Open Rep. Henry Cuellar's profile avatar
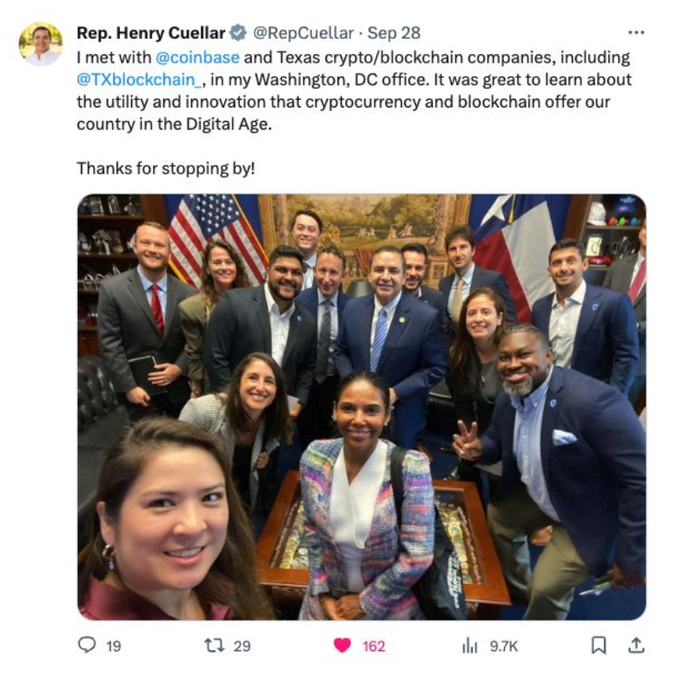675x680 pixels. pos(41,44)
